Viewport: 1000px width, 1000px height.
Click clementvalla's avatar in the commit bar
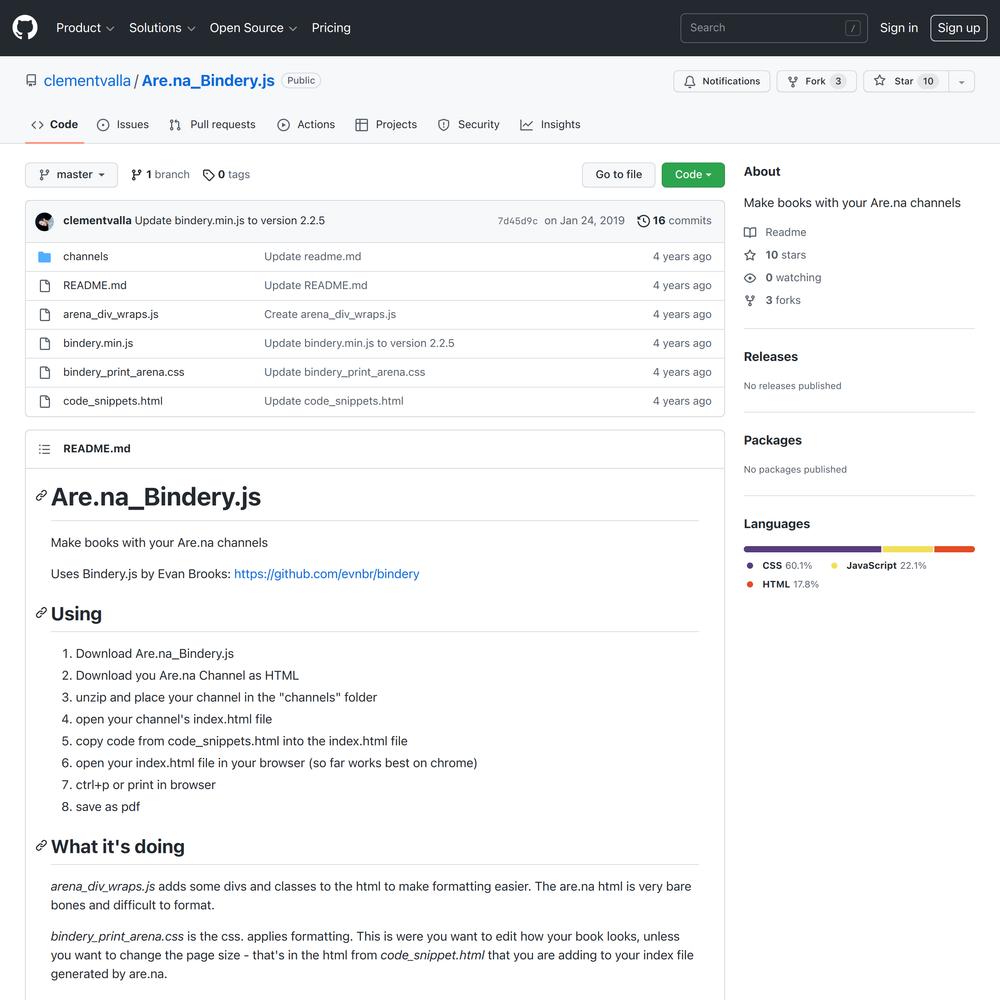click(45, 221)
